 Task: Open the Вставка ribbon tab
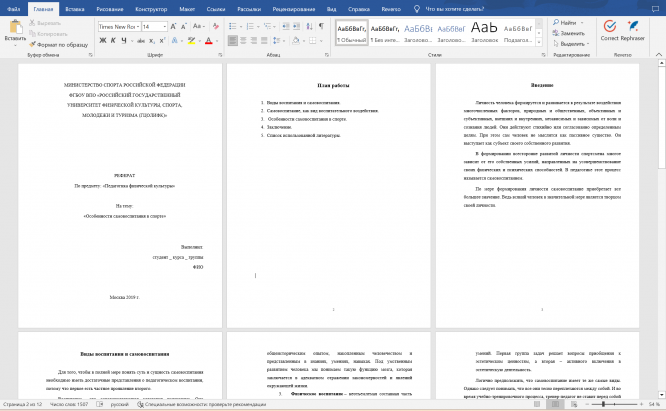click(x=75, y=9)
